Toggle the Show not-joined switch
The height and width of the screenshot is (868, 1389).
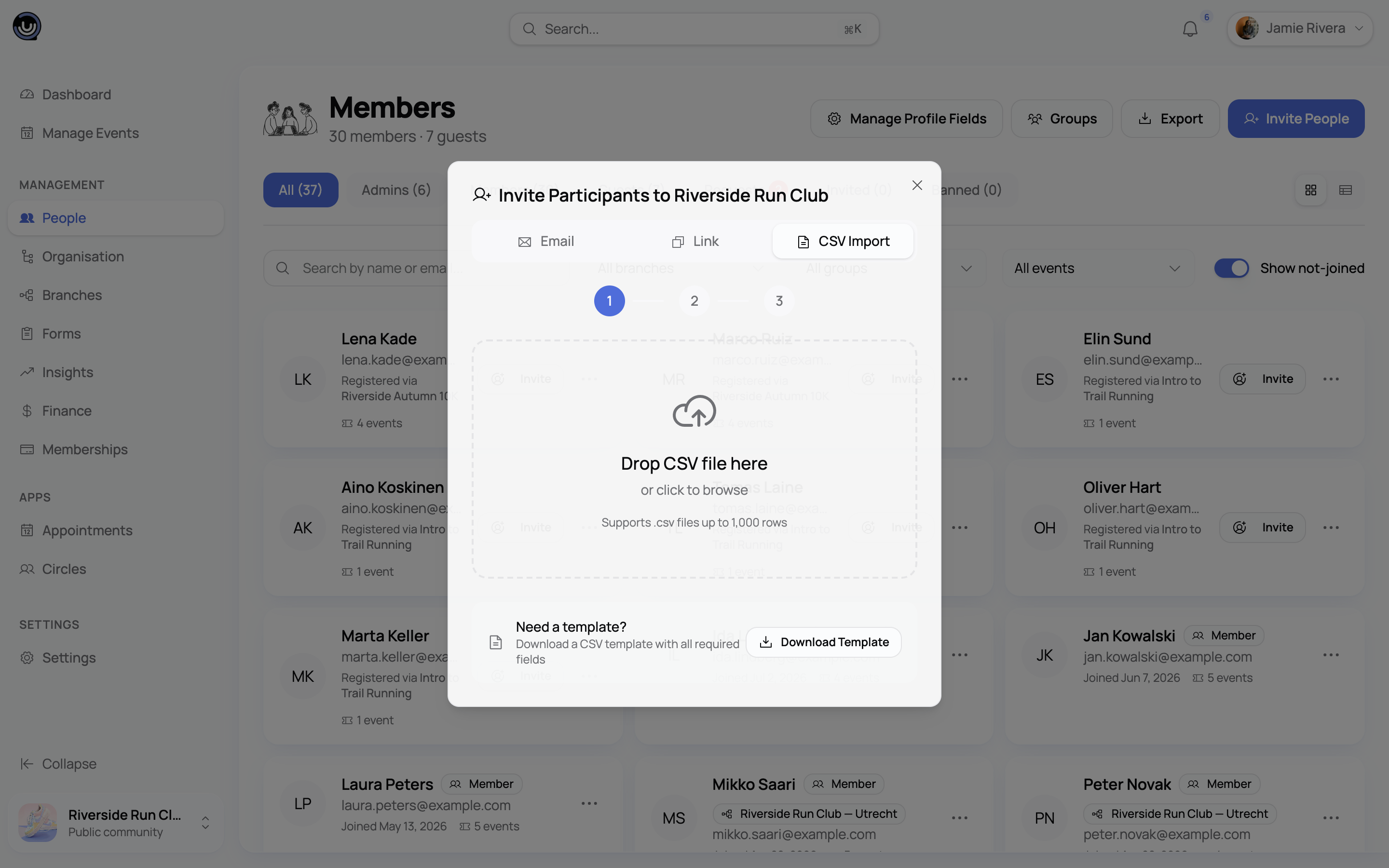click(1231, 268)
